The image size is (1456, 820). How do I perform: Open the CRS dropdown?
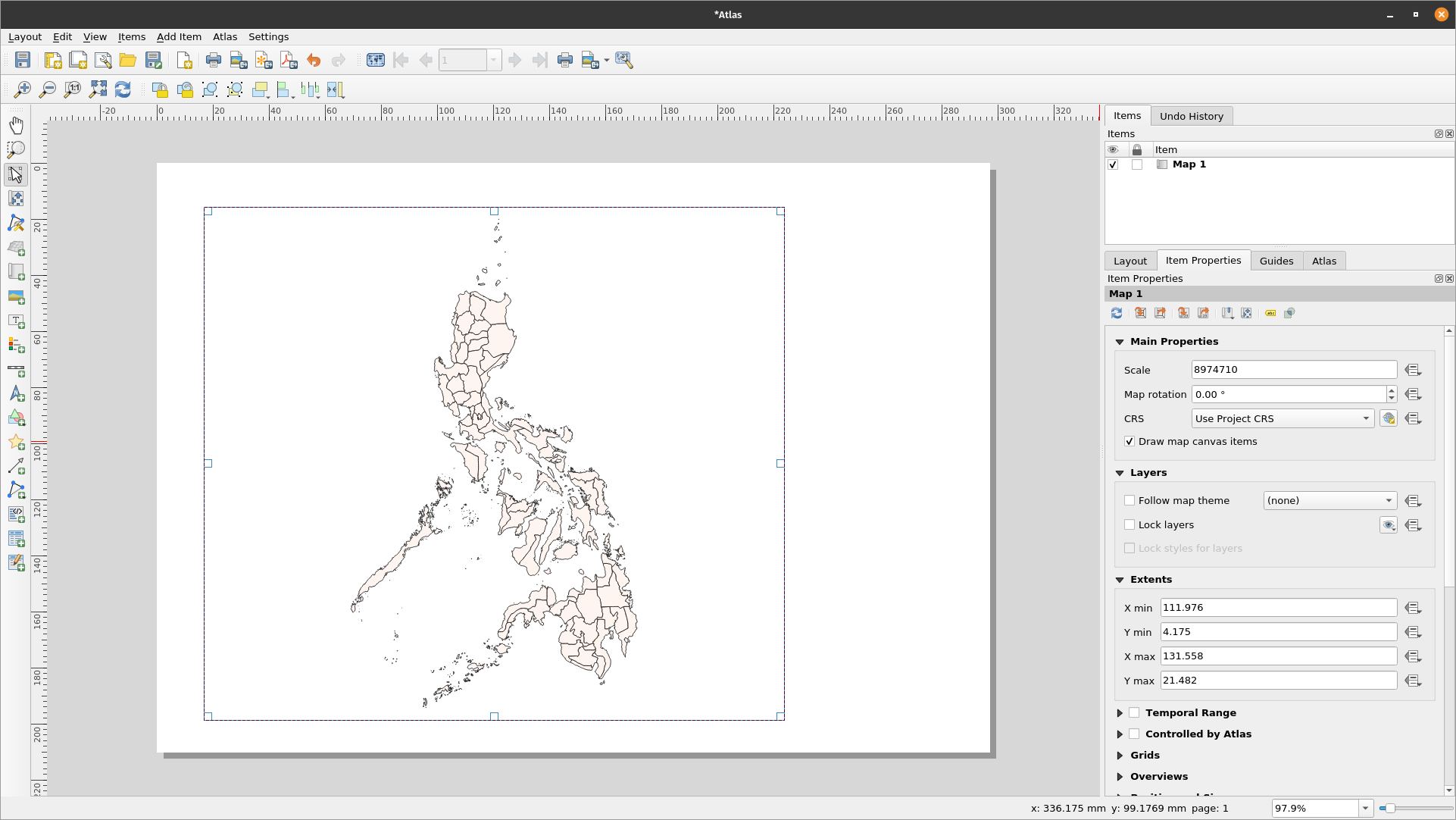(x=1282, y=418)
